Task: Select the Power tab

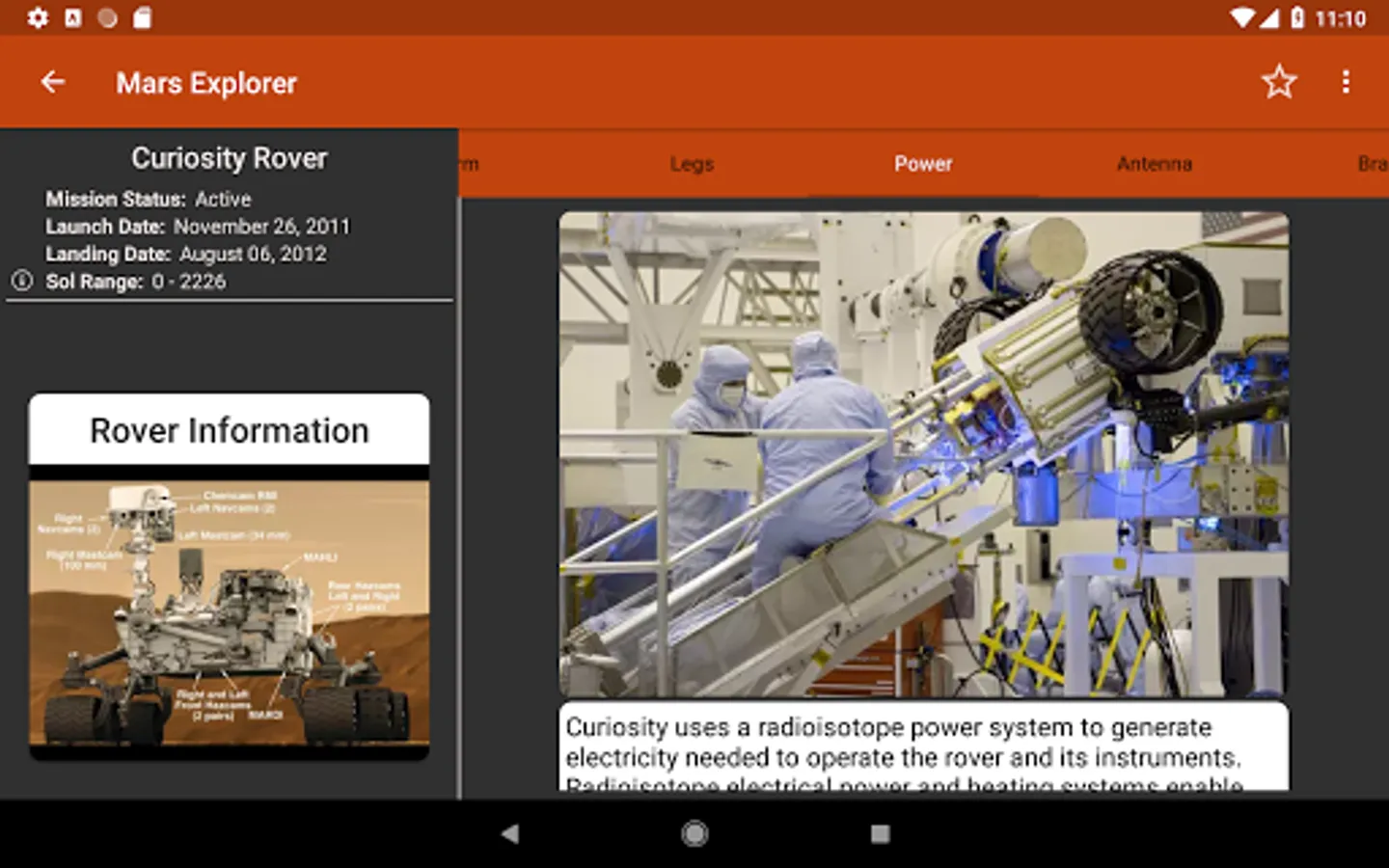Action: [923, 164]
